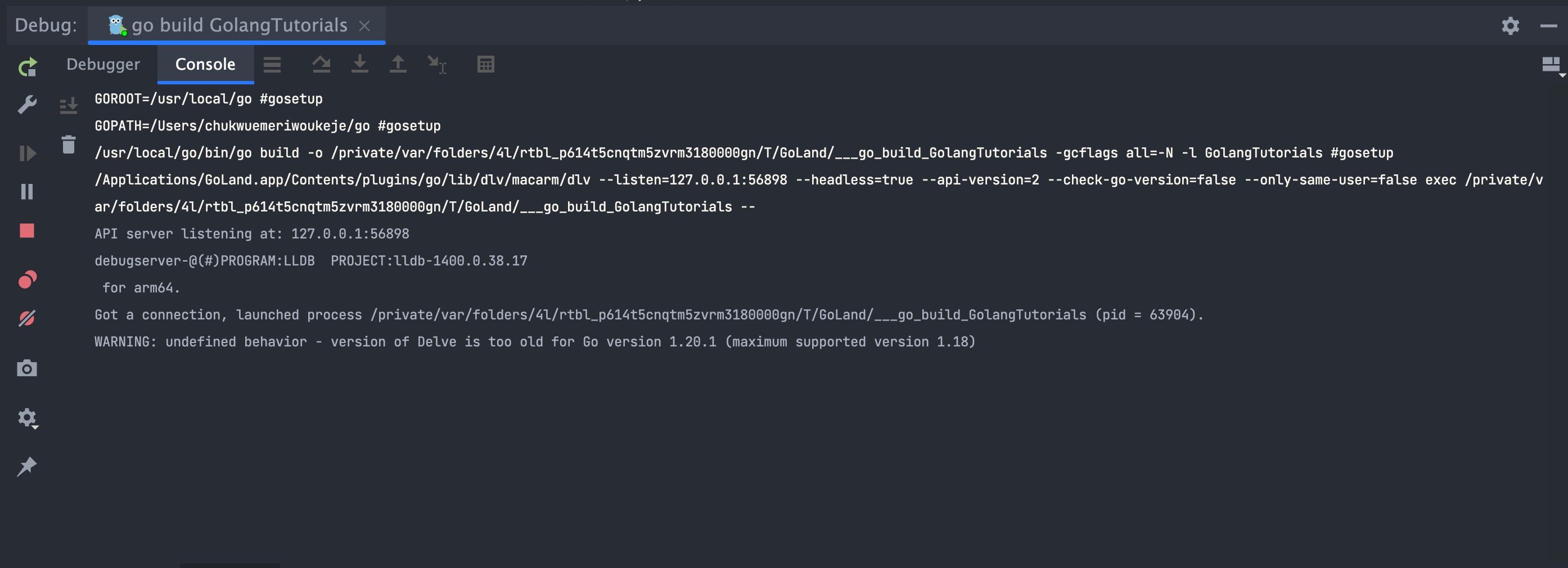This screenshot has width=1568, height=568.
Task: Click the Show Execution Point lines icon
Action: [x=272, y=65]
